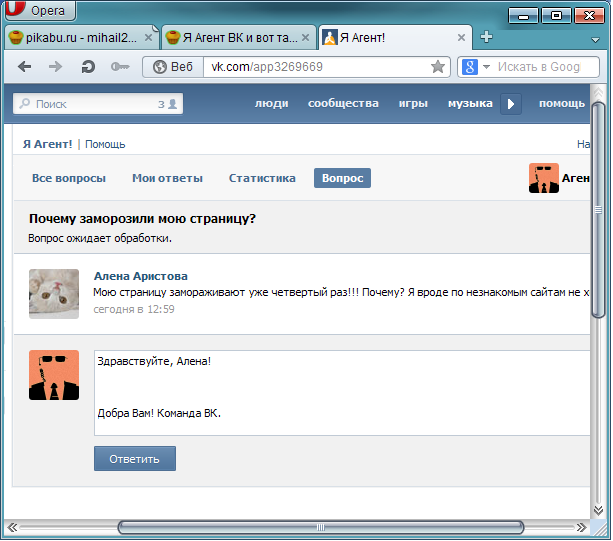Open the password wand key icon
The height and width of the screenshot is (541, 613).
120,67
